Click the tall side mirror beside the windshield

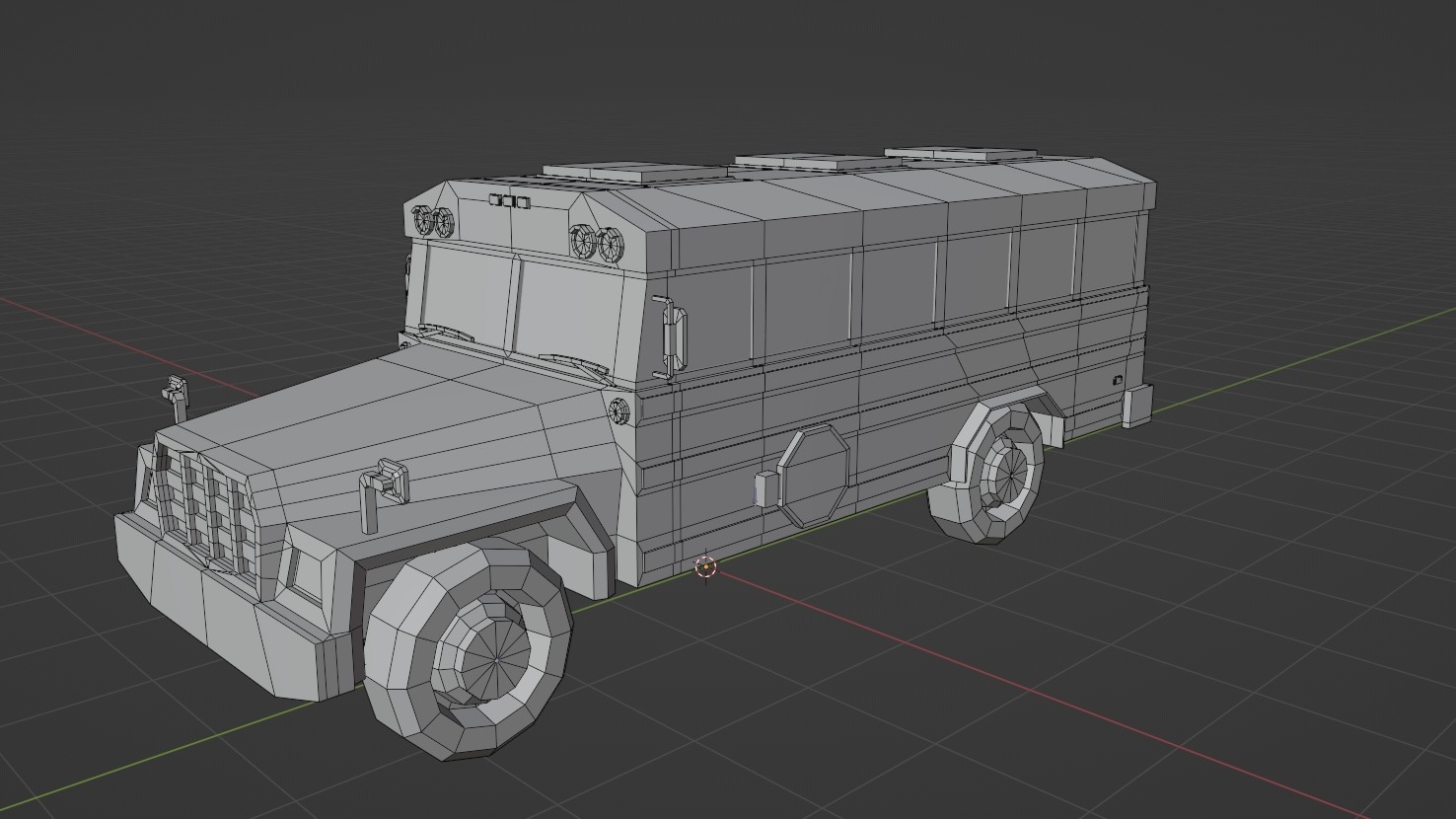point(669,337)
